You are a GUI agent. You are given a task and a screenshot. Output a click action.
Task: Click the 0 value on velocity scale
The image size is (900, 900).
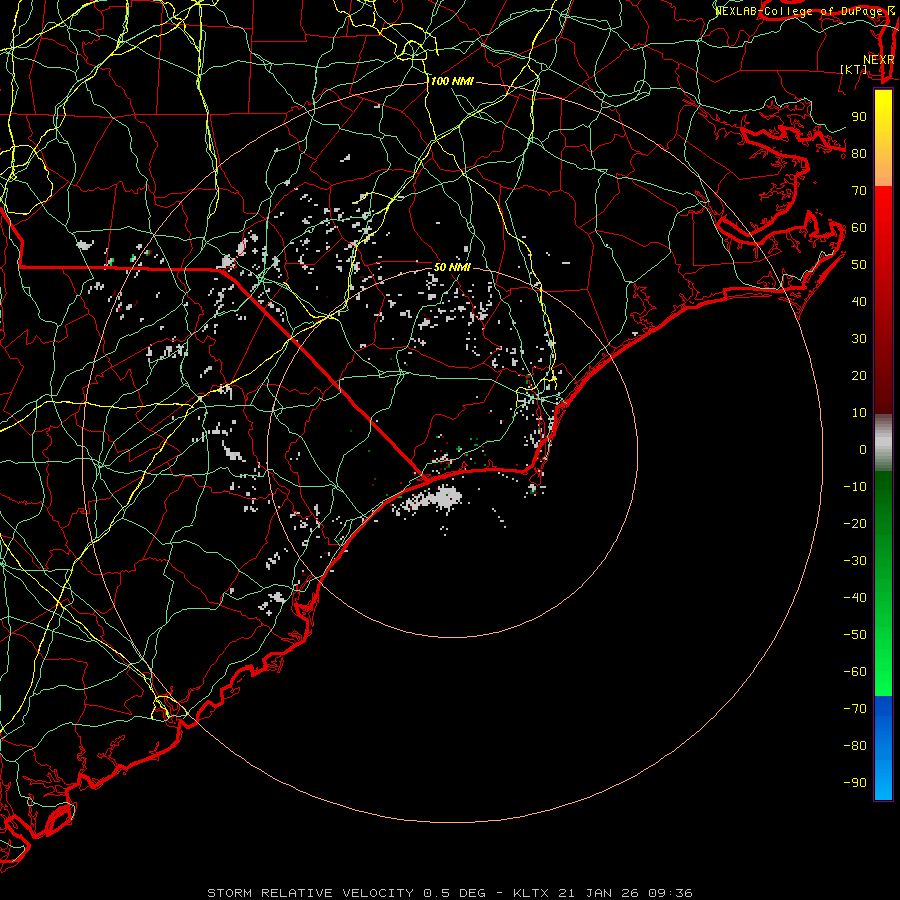863,450
